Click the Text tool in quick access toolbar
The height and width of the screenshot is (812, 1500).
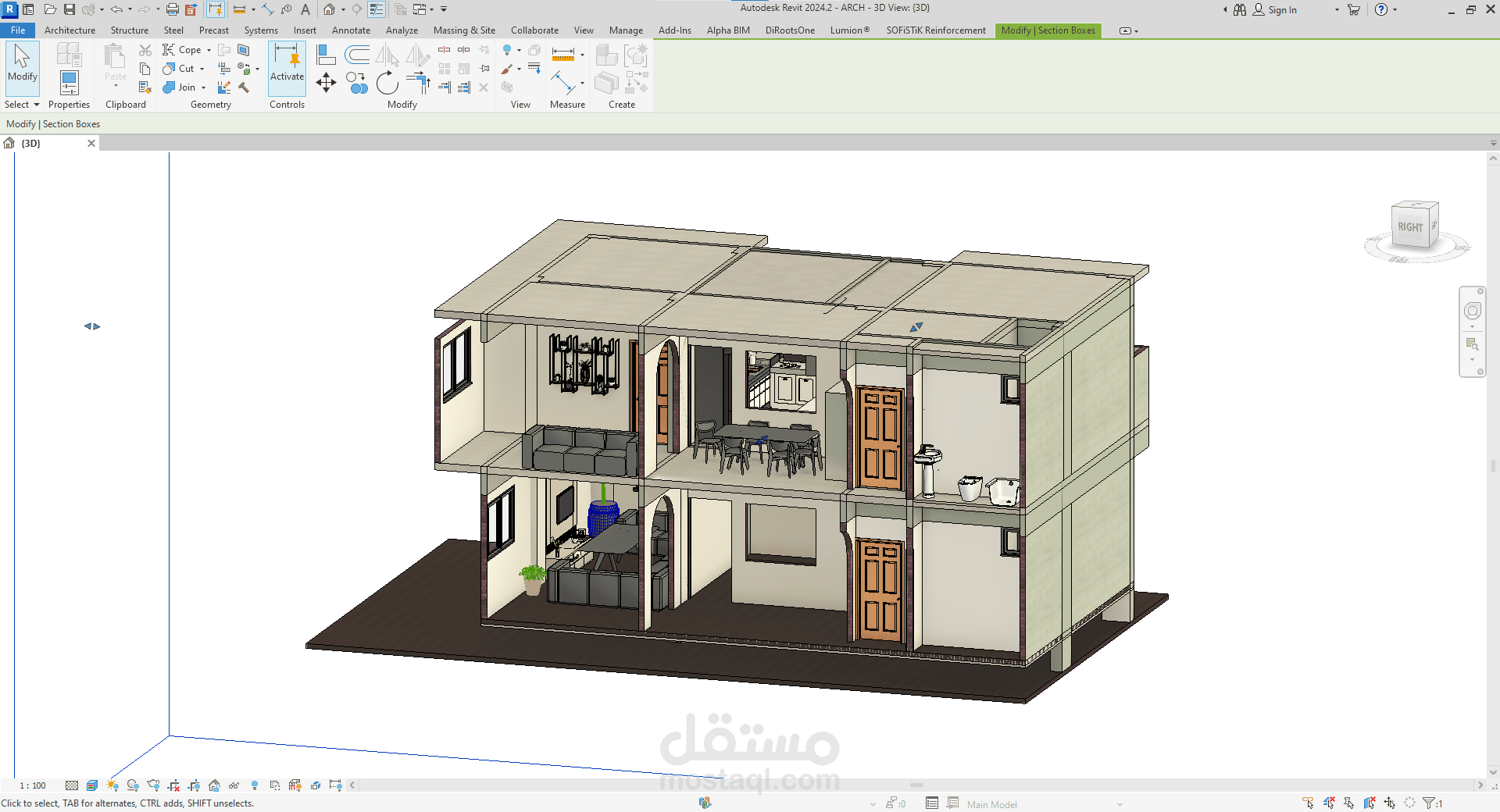point(305,9)
